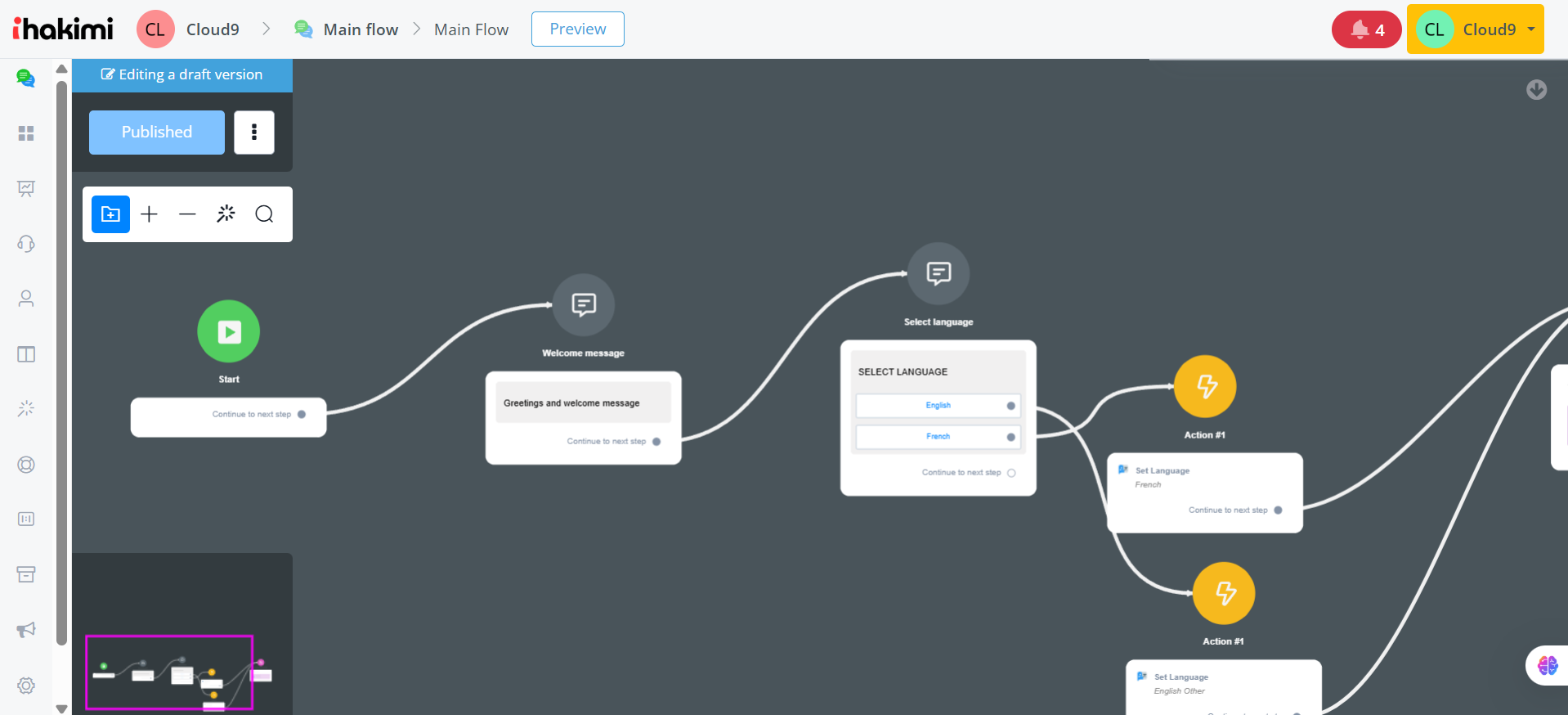
Task: Click the lower Action #1 lightning icon
Action: (x=1224, y=593)
